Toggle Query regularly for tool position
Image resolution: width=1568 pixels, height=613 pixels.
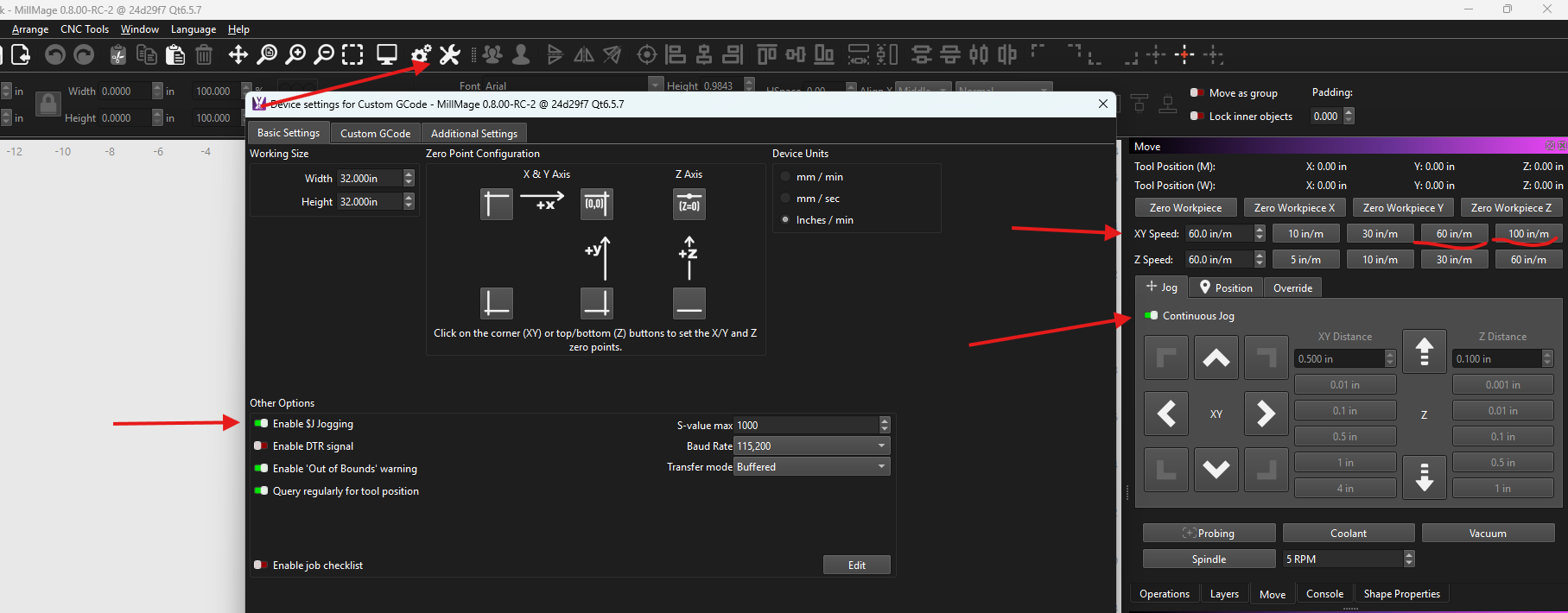pyautogui.click(x=261, y=491)
